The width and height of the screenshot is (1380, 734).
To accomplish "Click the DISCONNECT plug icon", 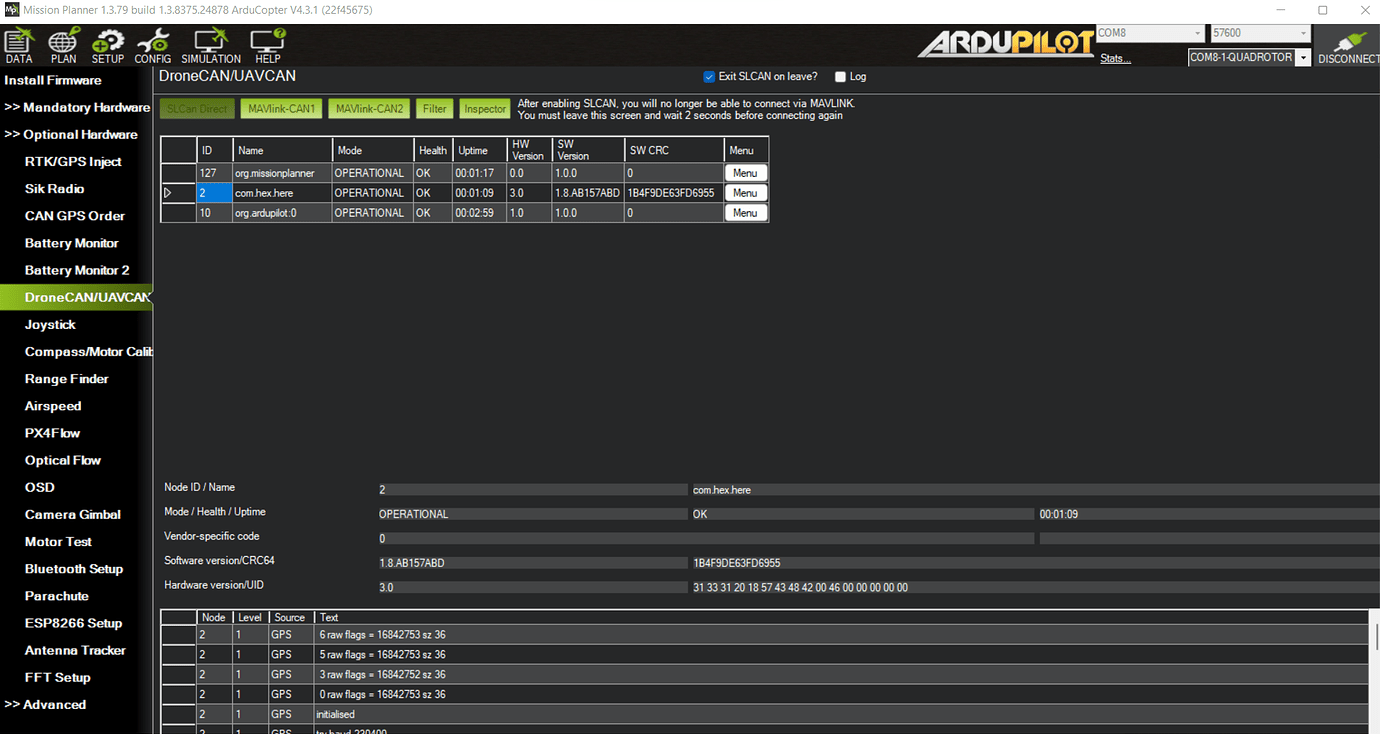I will coord(1348,47).
